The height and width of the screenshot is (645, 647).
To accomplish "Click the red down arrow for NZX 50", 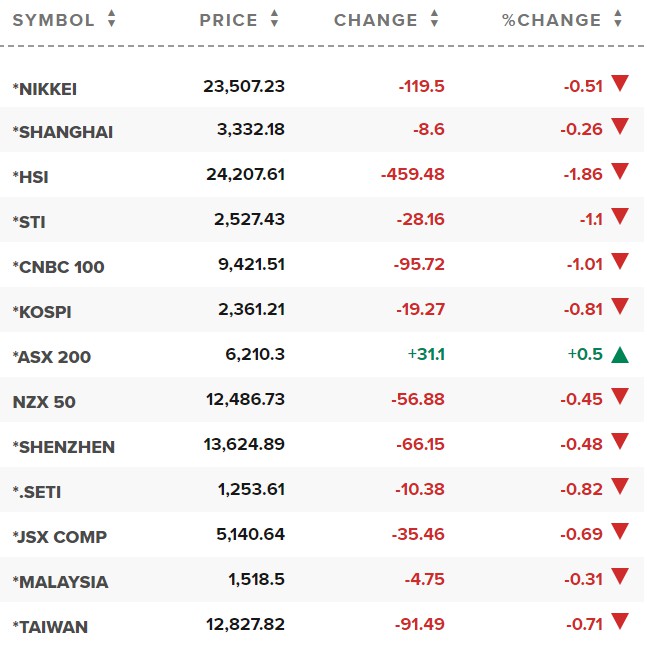I will point(620,399).
